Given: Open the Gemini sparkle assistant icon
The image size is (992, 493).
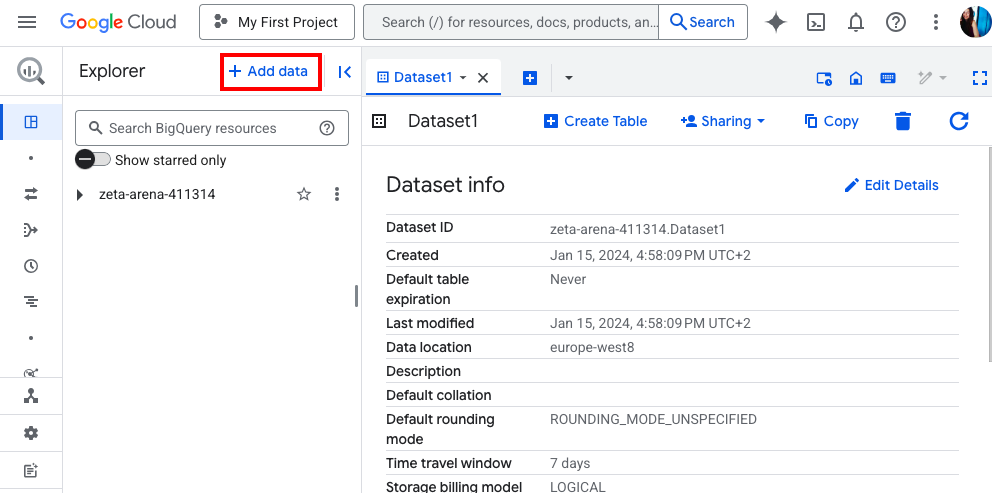Looking at the screenshot, I should pyautogui.click(x=776, y=22).
